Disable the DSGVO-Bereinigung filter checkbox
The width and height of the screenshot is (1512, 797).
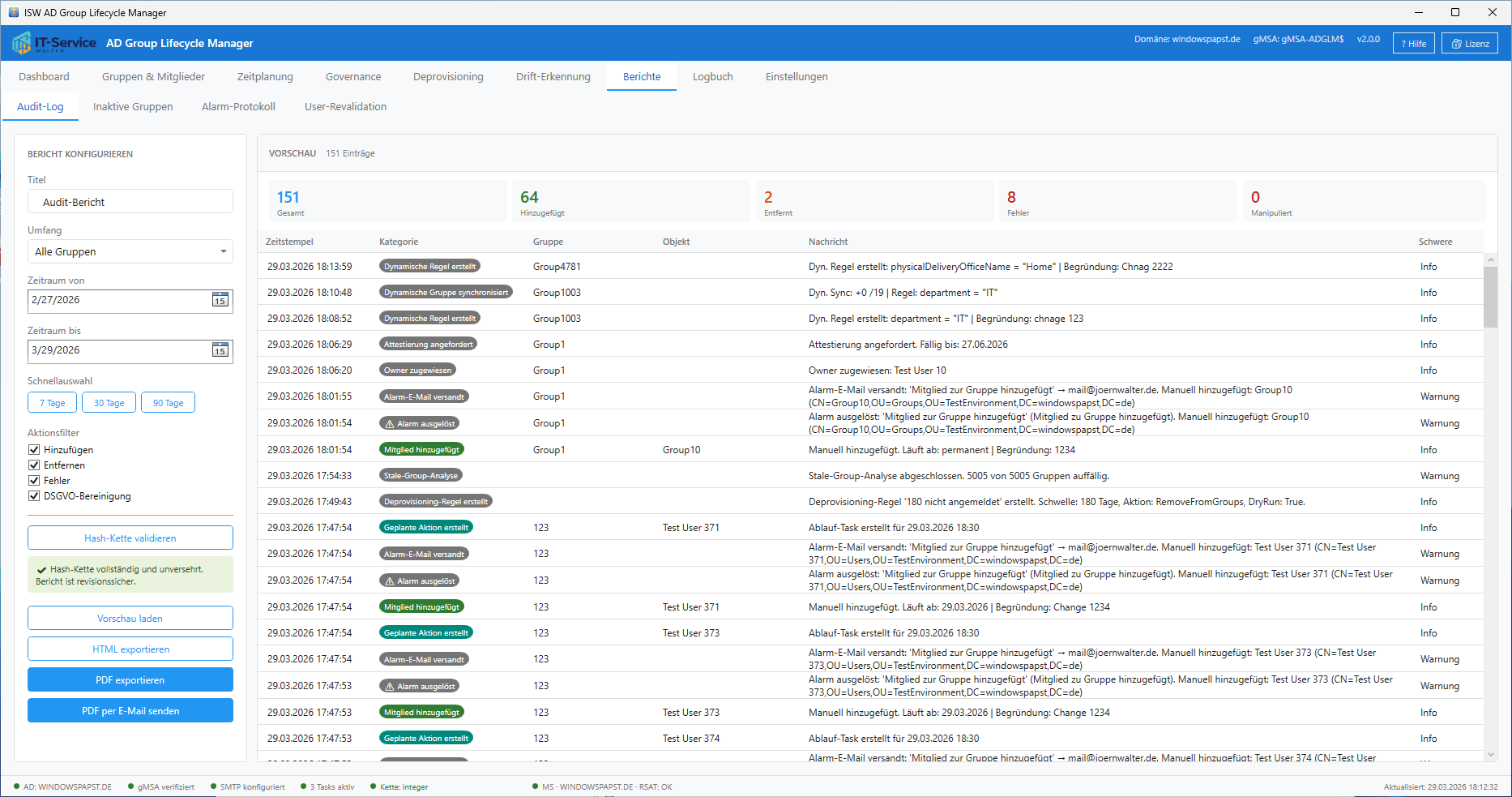(x=34, y=496)
